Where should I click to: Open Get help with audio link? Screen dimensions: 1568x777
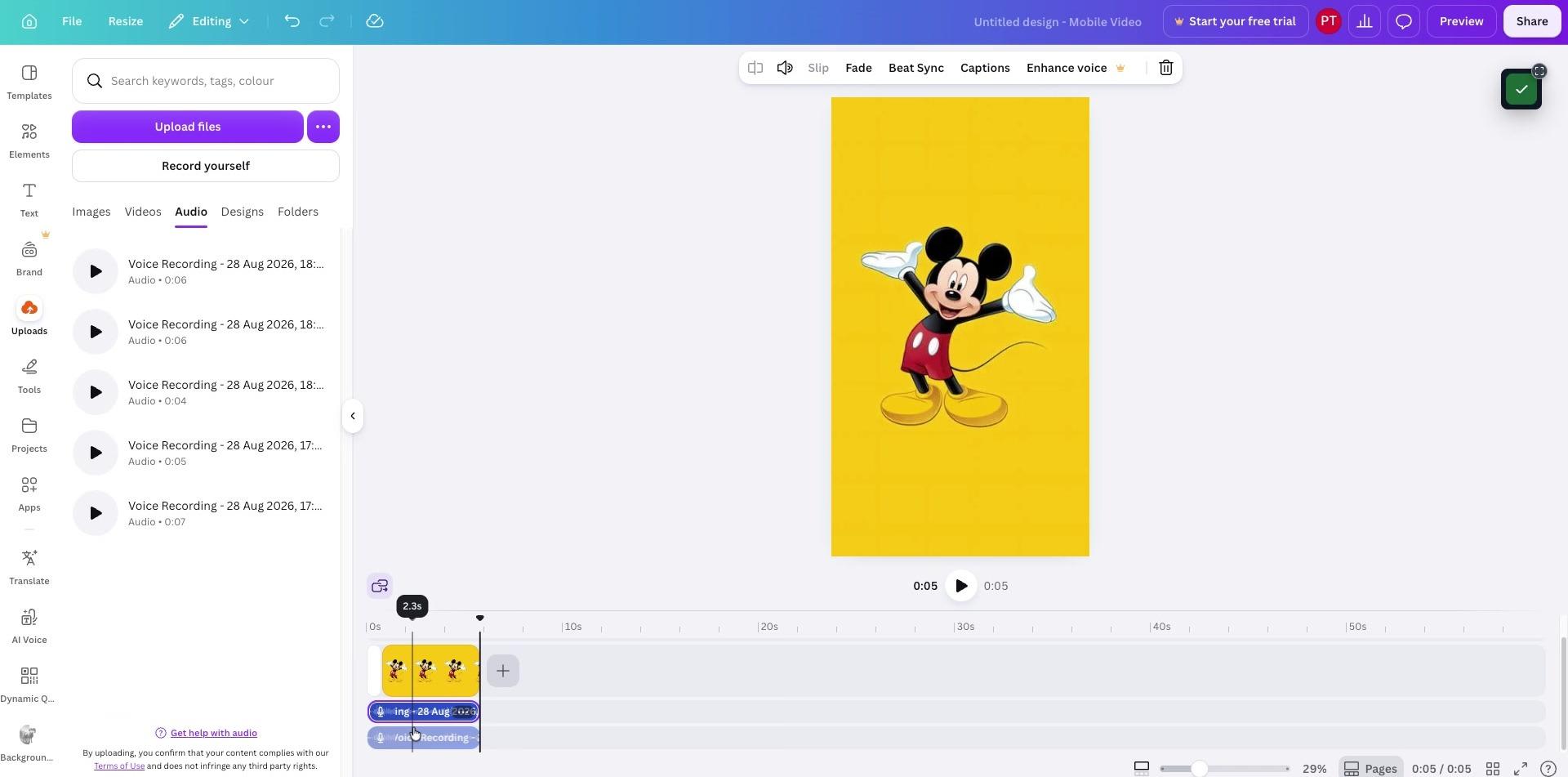tap(214, 733)
